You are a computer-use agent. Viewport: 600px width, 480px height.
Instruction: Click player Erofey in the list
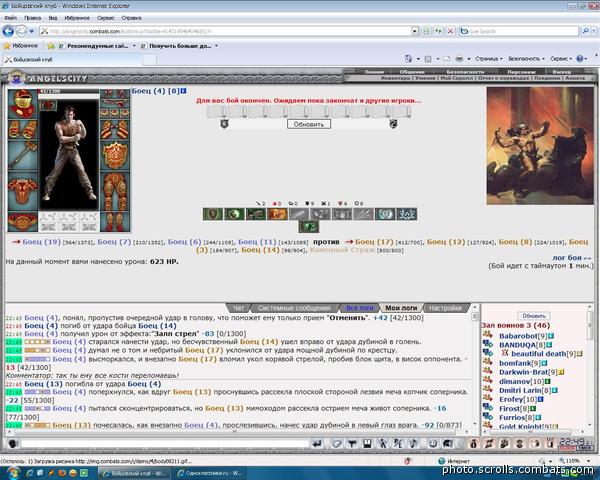point(511,399)
